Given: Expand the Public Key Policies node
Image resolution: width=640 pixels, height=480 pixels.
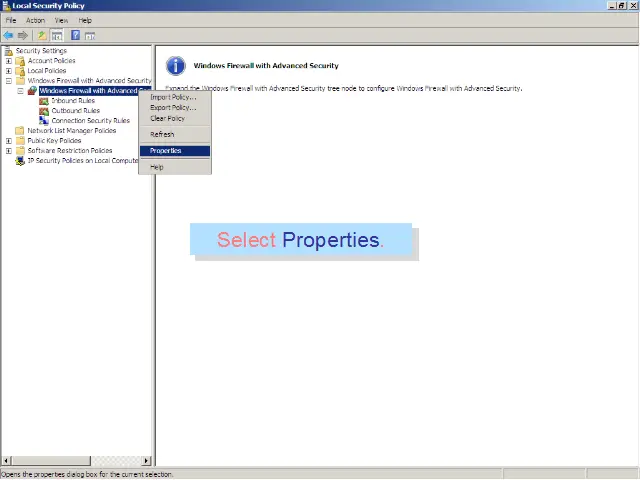Looking at the screenshot, I should pyautogui.click(x=9, y=141).
